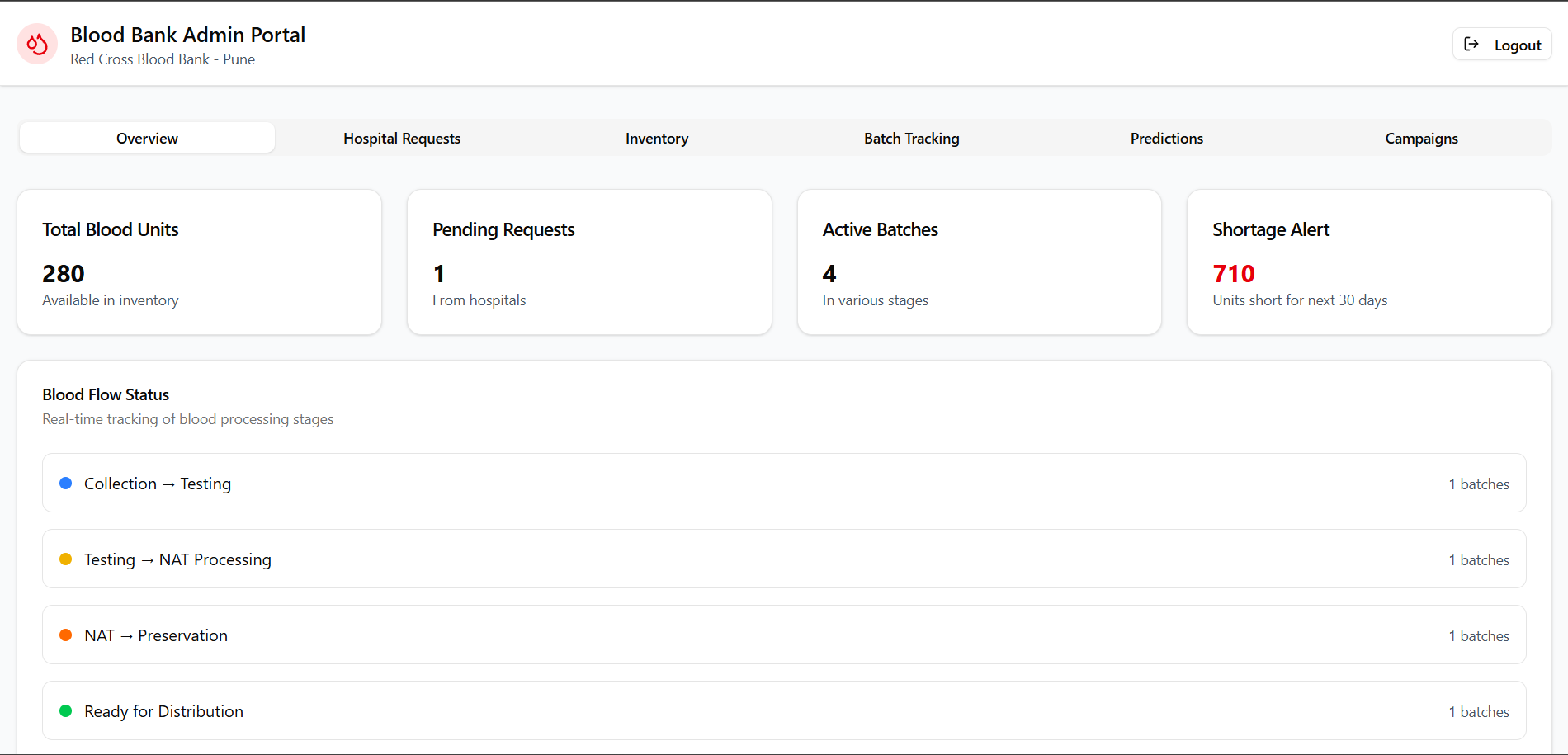Viewport: 1568px width, 755px height.
Task: Click the yellow dot beside Testing → NAT Processing
Action: click(66, 559)
